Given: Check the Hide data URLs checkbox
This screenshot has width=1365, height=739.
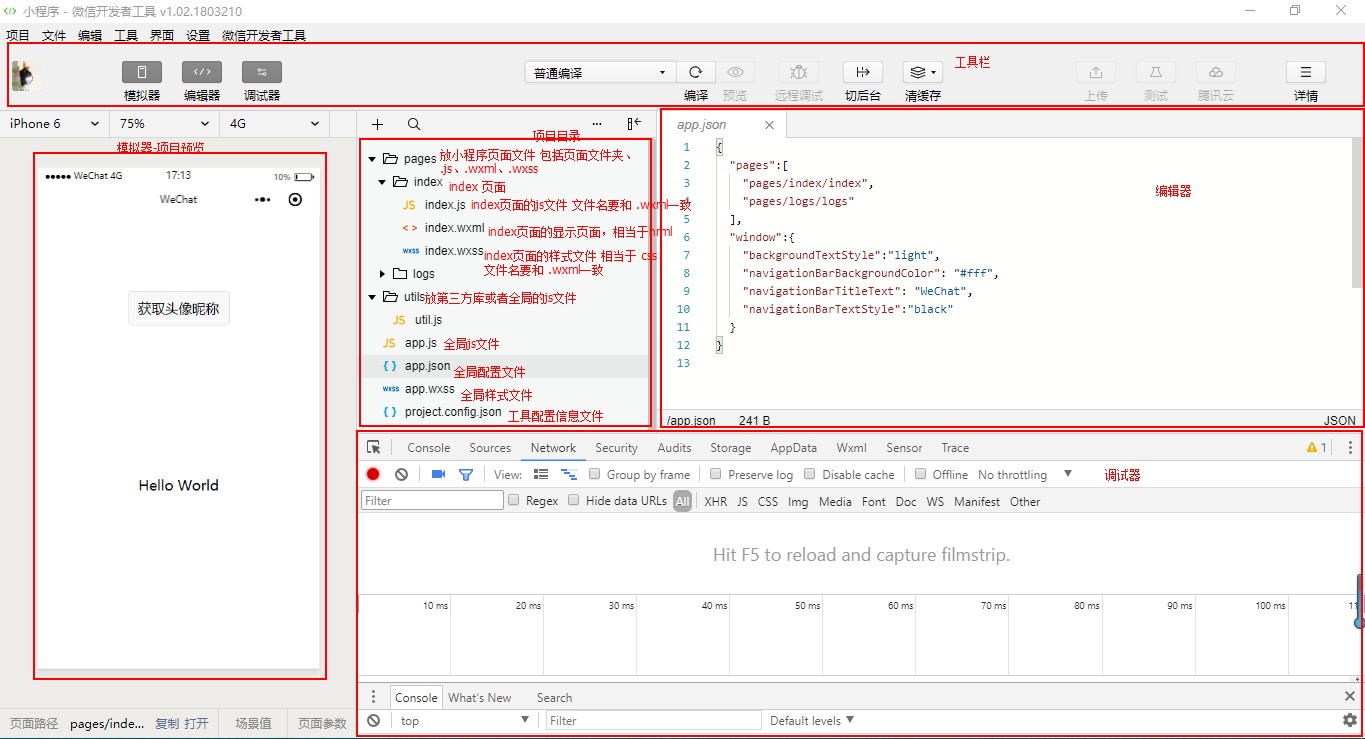Looking at the screenshot, I should tap(574, 500).
